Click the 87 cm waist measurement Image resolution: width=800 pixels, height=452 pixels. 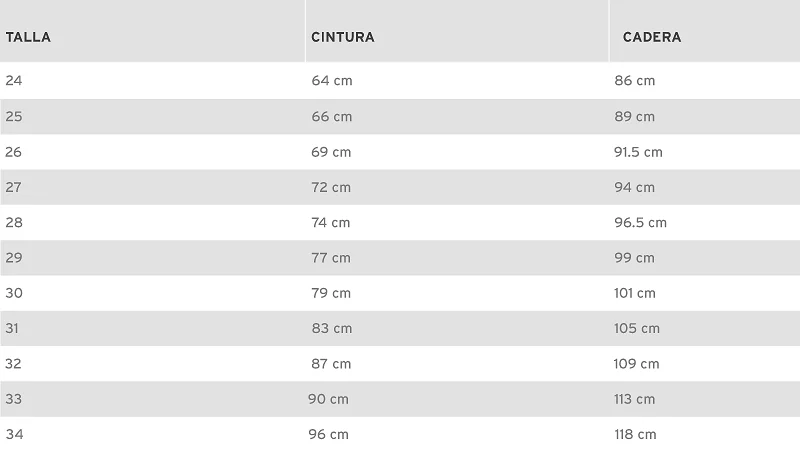coord(331,364)
